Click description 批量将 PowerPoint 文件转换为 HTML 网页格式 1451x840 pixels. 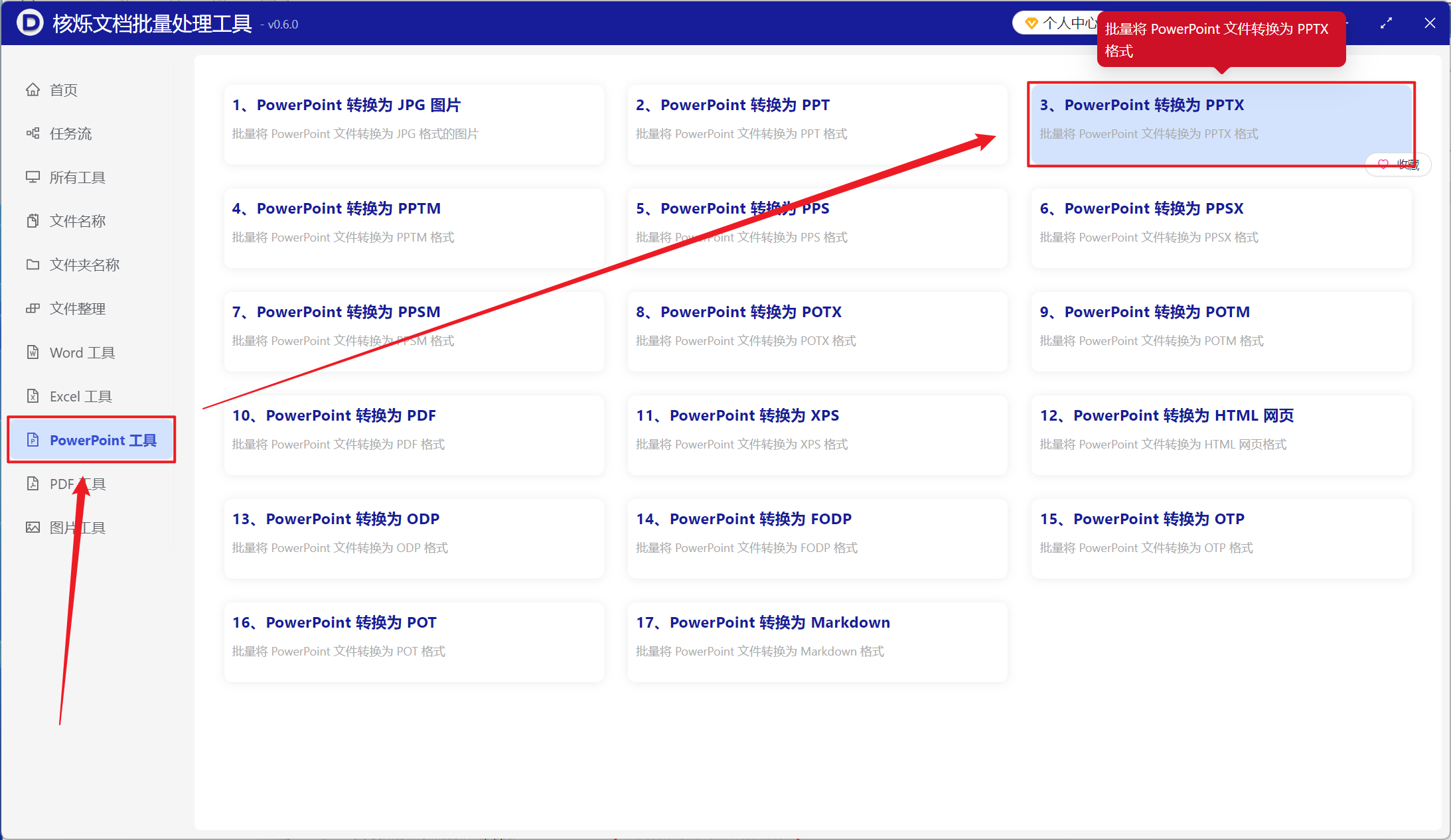[1163, 445]
